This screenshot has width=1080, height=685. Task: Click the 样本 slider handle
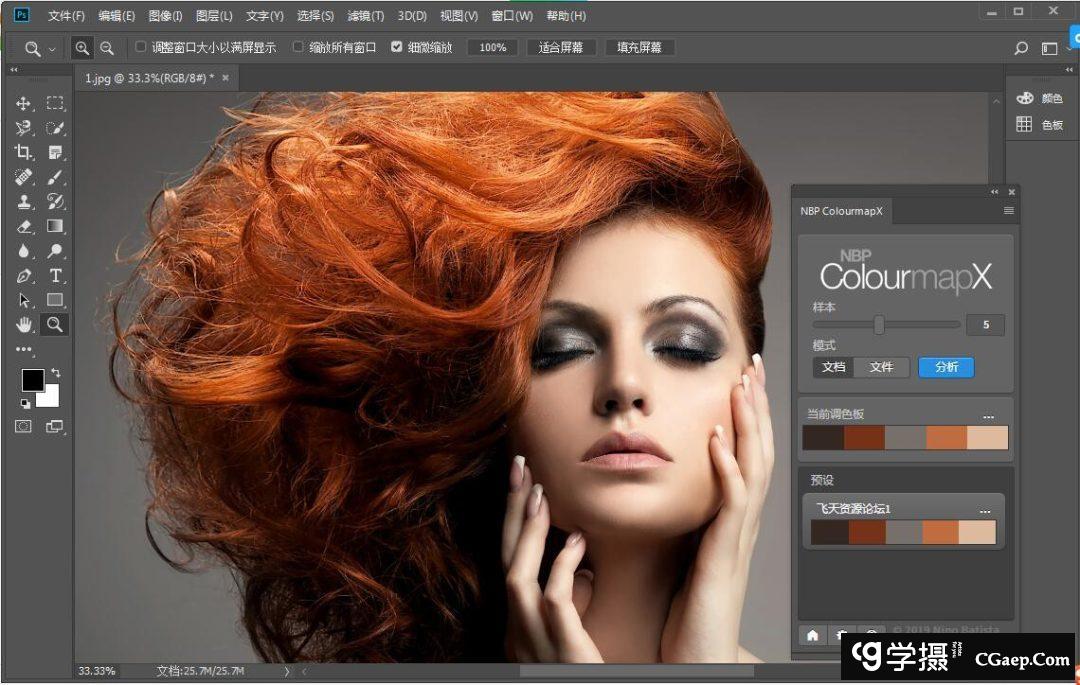879,325
